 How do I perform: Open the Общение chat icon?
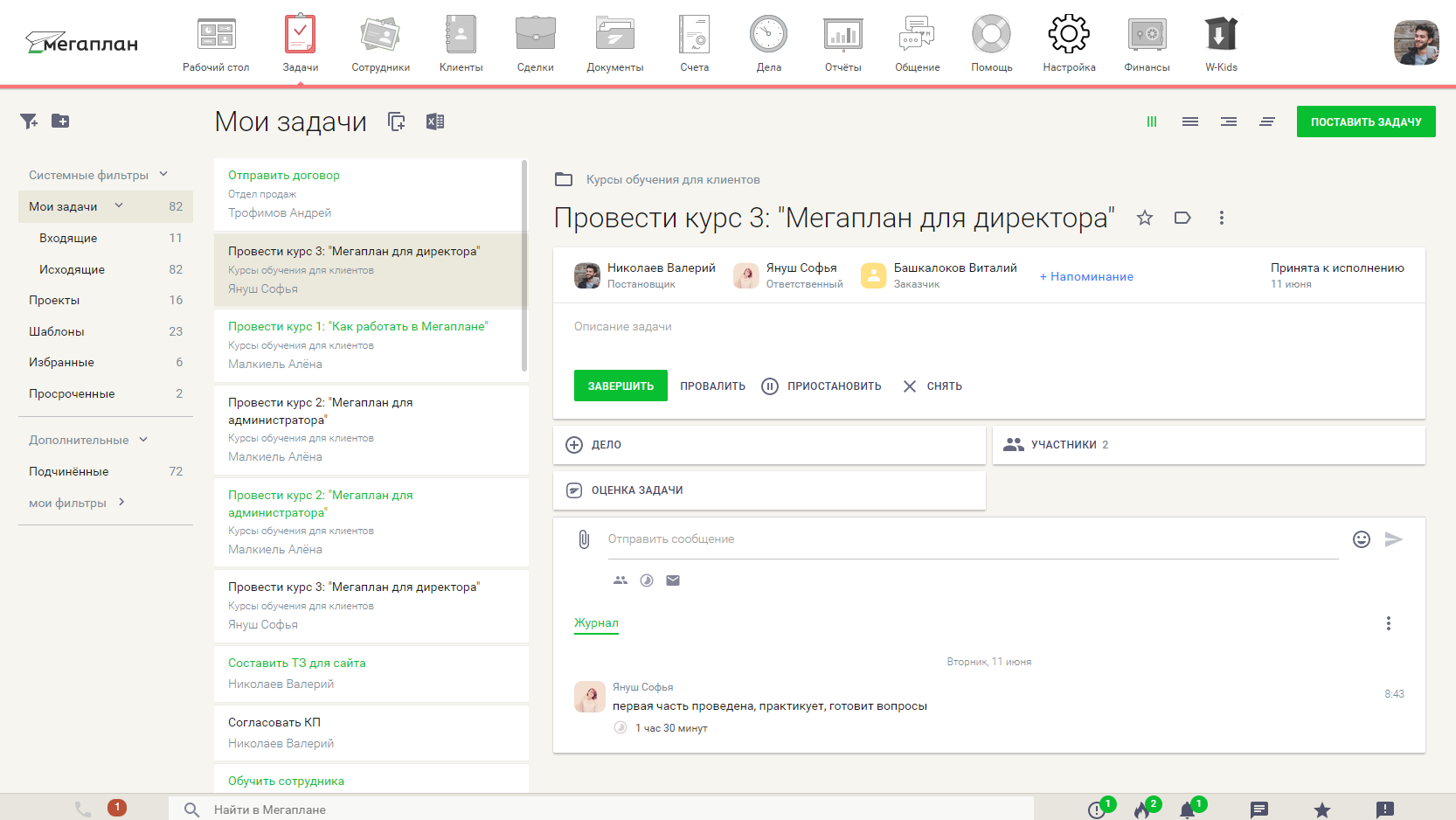[918, 35]
